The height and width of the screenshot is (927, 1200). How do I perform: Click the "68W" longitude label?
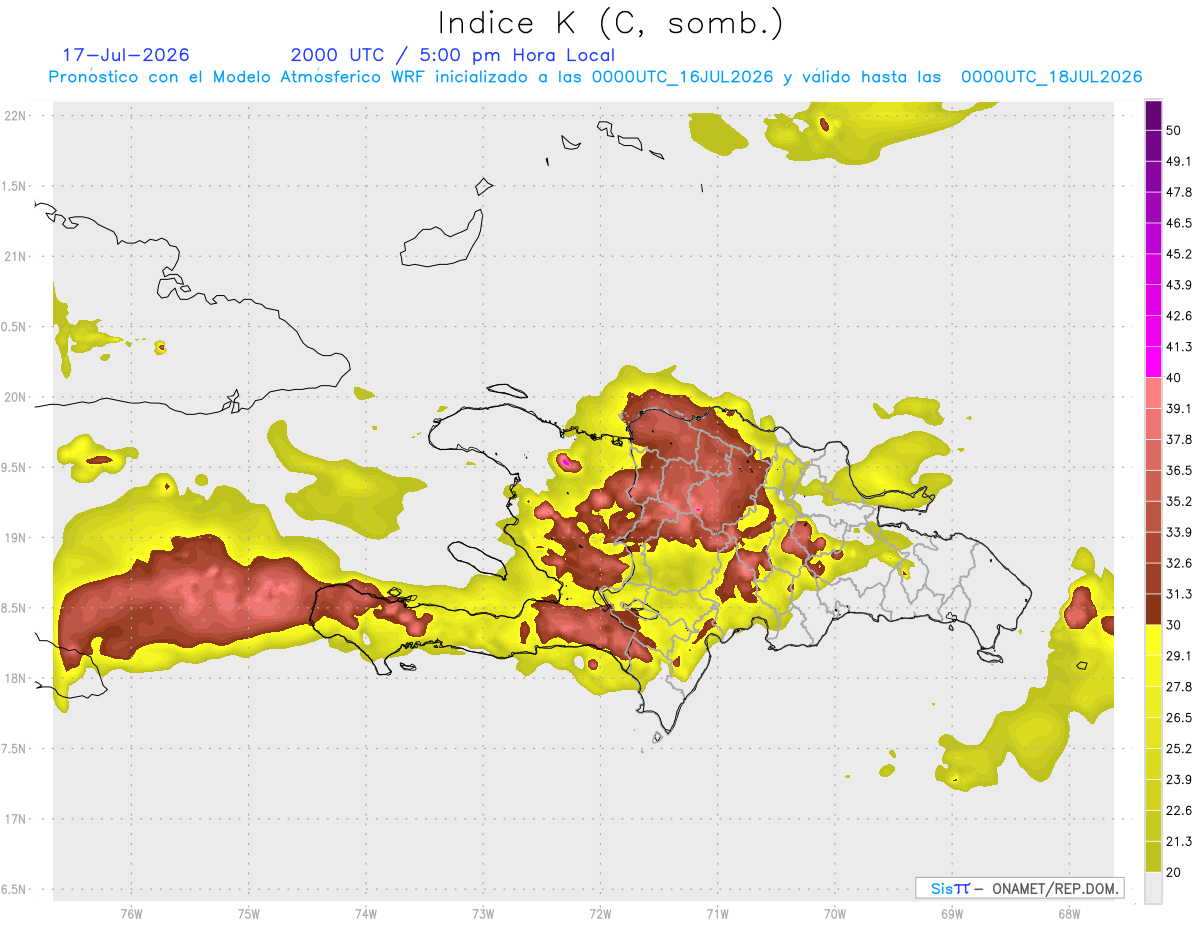point(1068,913)
